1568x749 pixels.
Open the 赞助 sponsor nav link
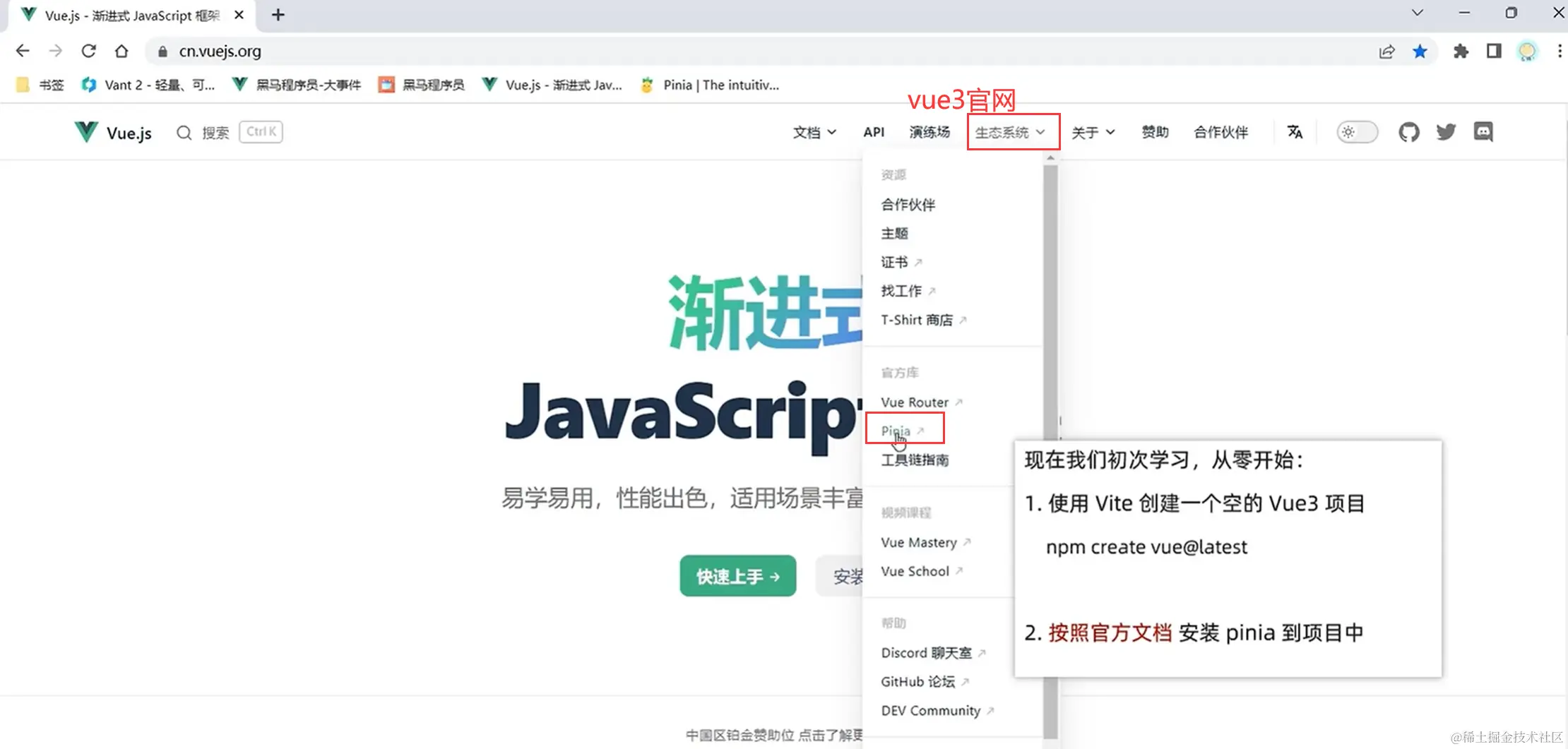pyautogui.click(x=1155, y=132)
